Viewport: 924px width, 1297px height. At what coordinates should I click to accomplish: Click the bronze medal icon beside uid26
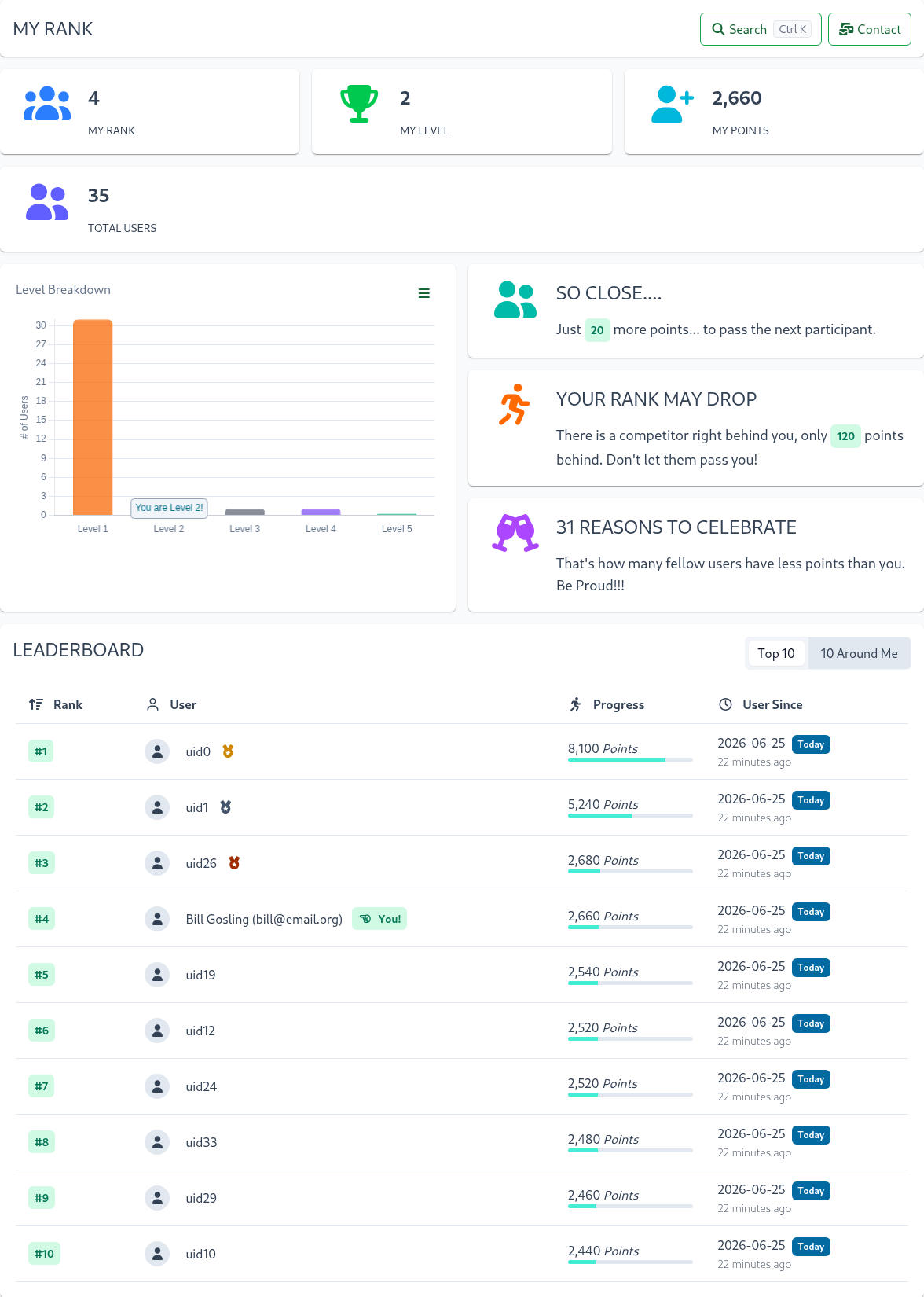tap(234, 863)
